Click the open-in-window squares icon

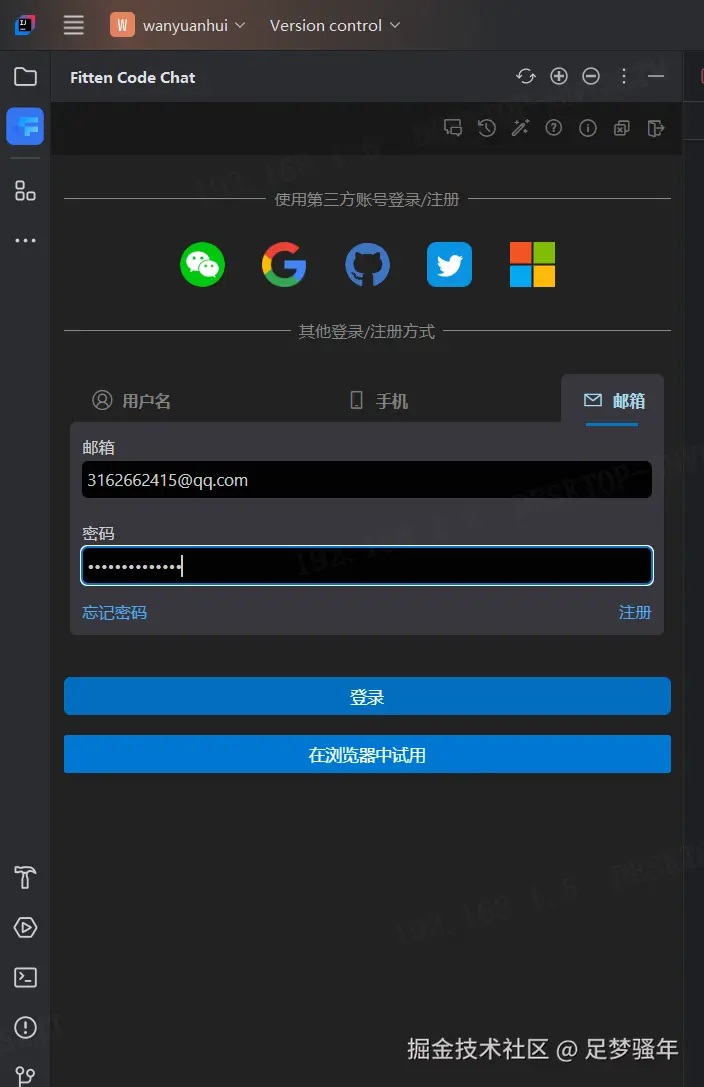click(622, 128)
